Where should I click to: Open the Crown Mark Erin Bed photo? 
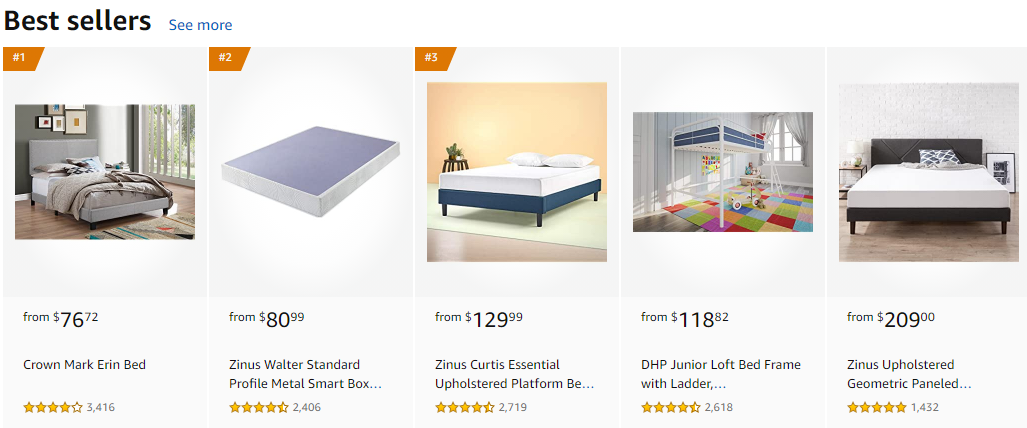pyautogui.click(x=105, y=172)
